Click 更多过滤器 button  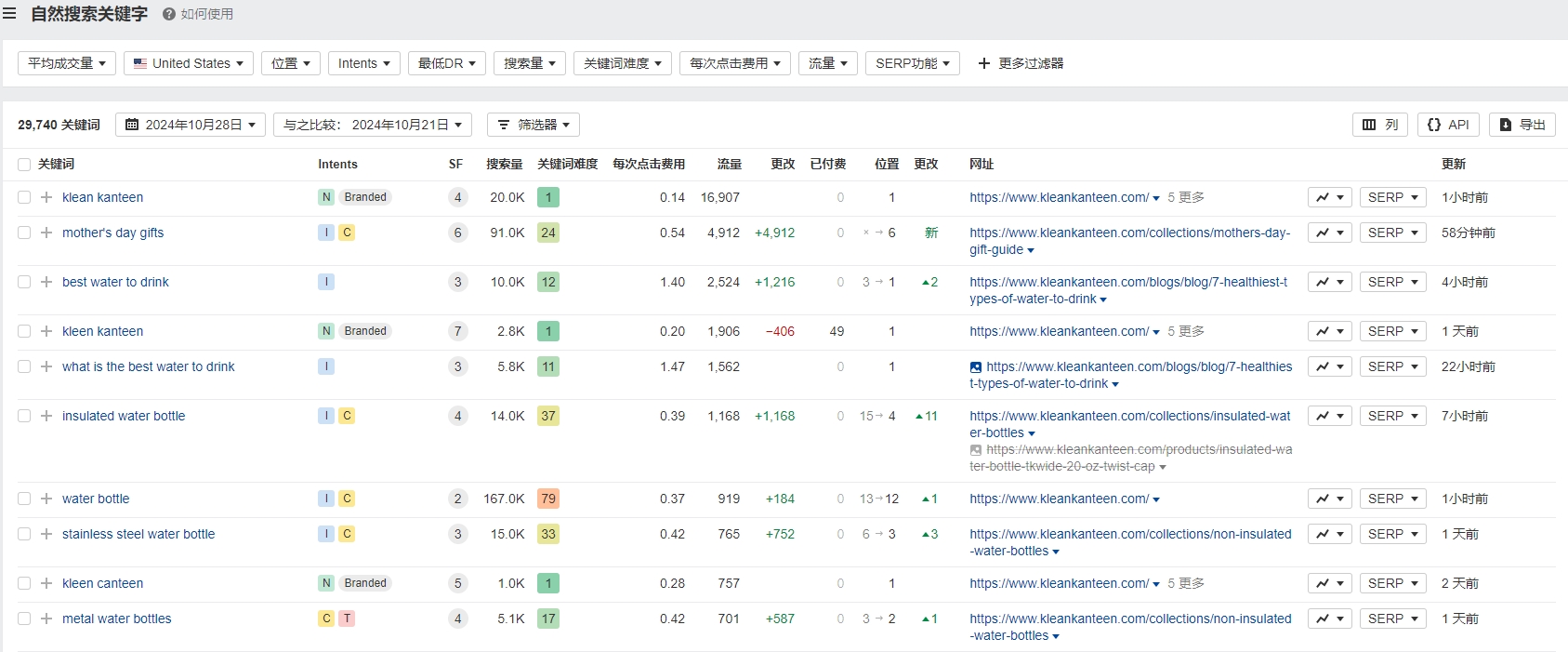(1021, 63)
